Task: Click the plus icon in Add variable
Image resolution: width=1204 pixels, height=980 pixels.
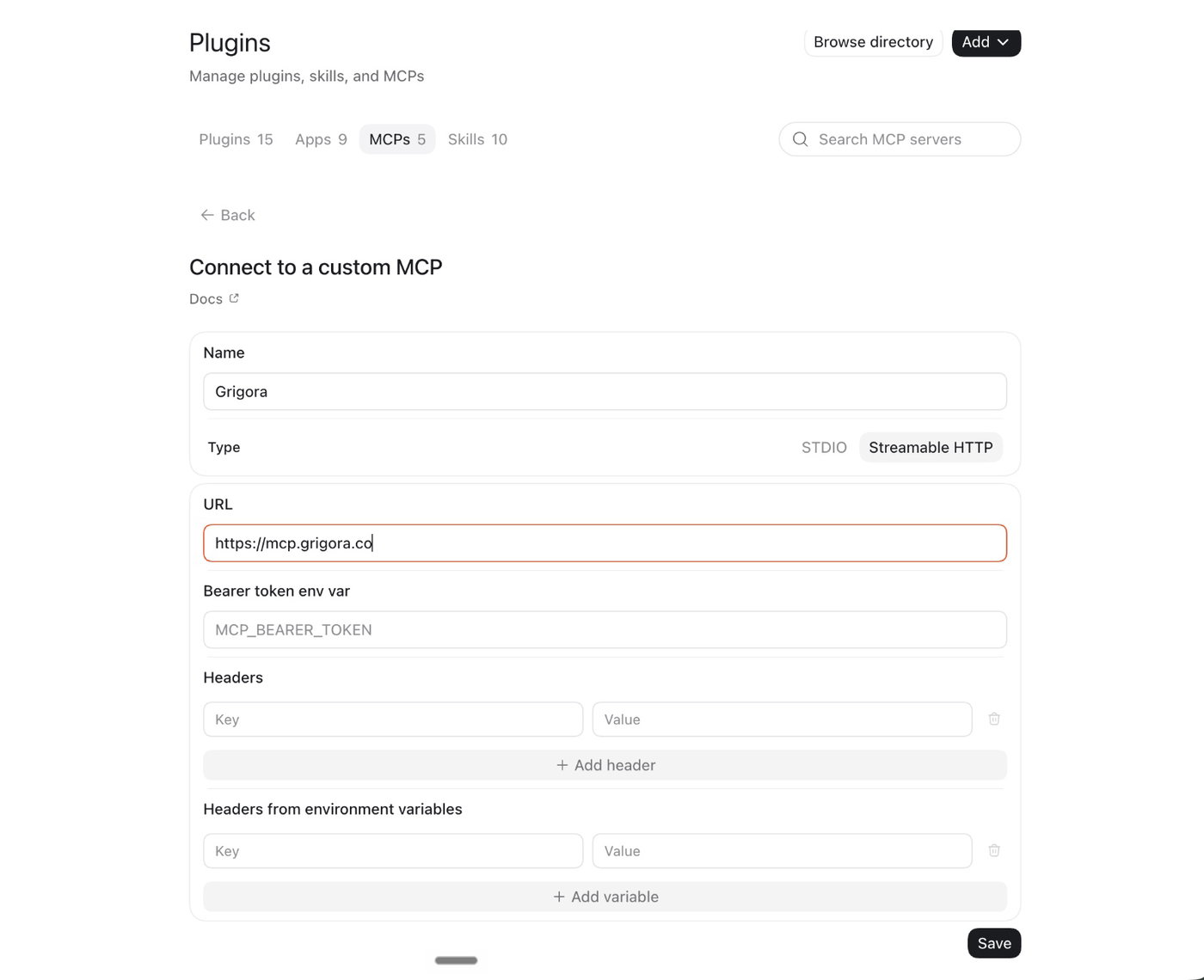Action: pos(559,897)
